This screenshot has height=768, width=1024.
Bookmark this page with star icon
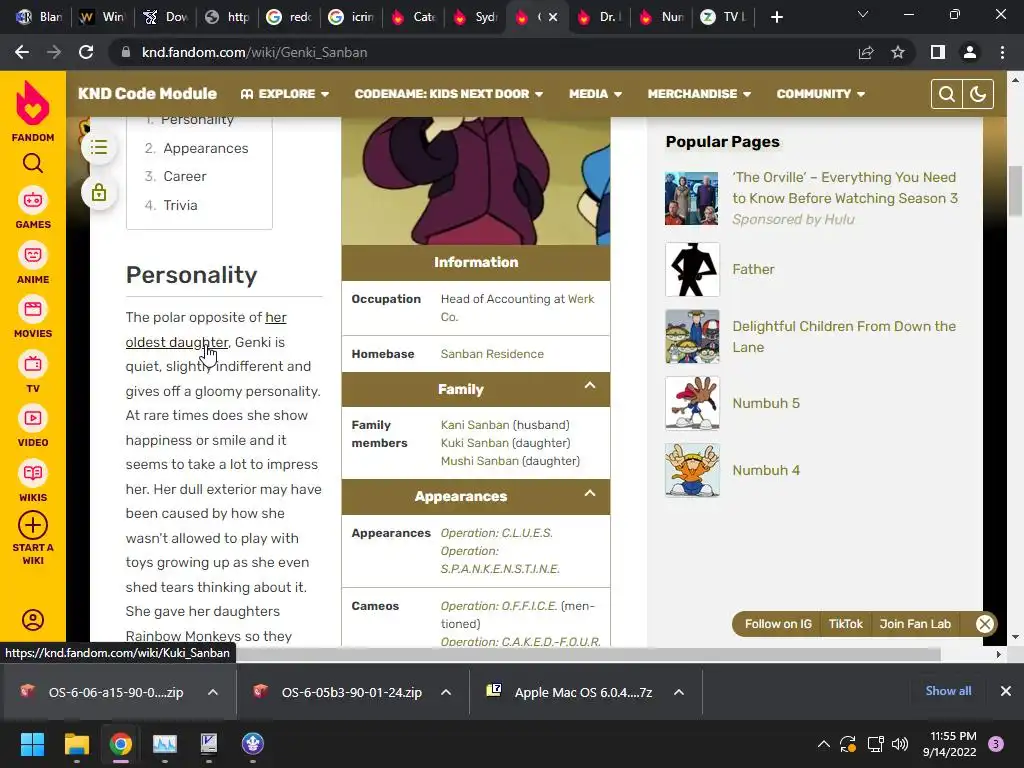pos(898,52)
